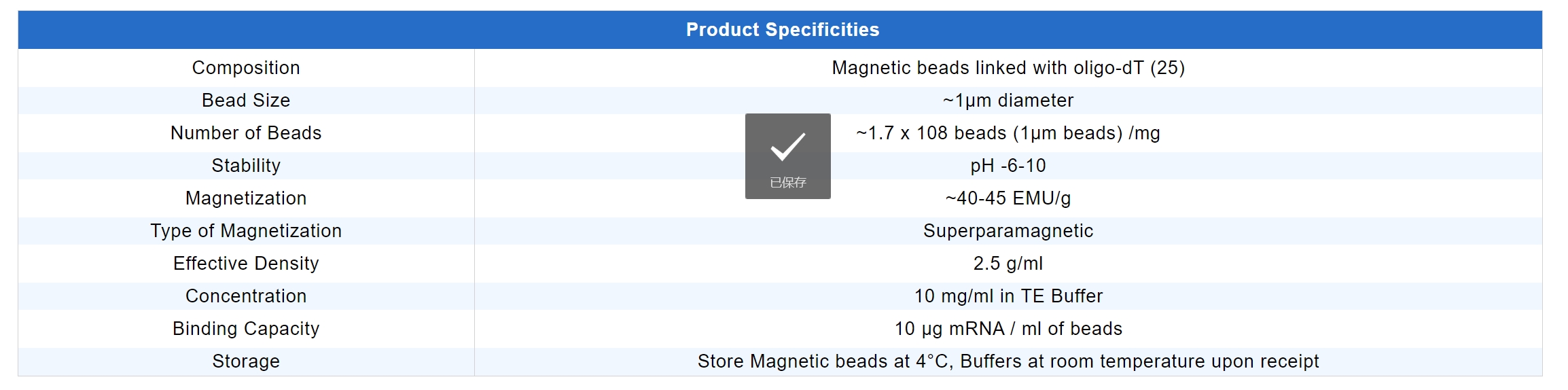
Task: Click the Product Specificities table header
Action: [782, 30]
